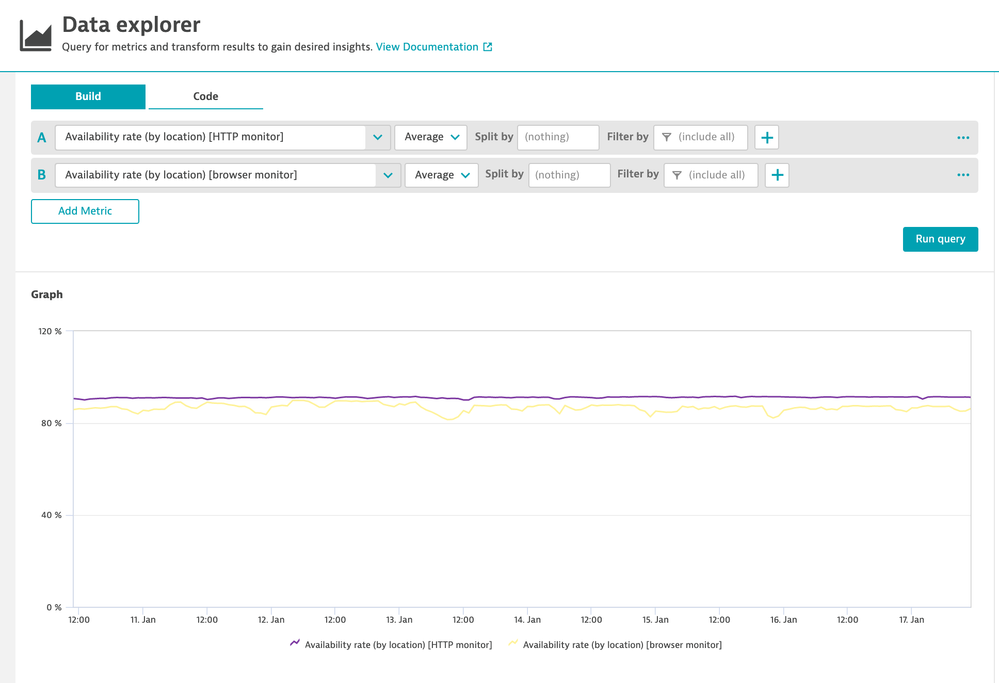This screenshot has width=999, height=683.
Task: Open the Average aggregation dropdown for metric B
Action: (x=441, y=175)
